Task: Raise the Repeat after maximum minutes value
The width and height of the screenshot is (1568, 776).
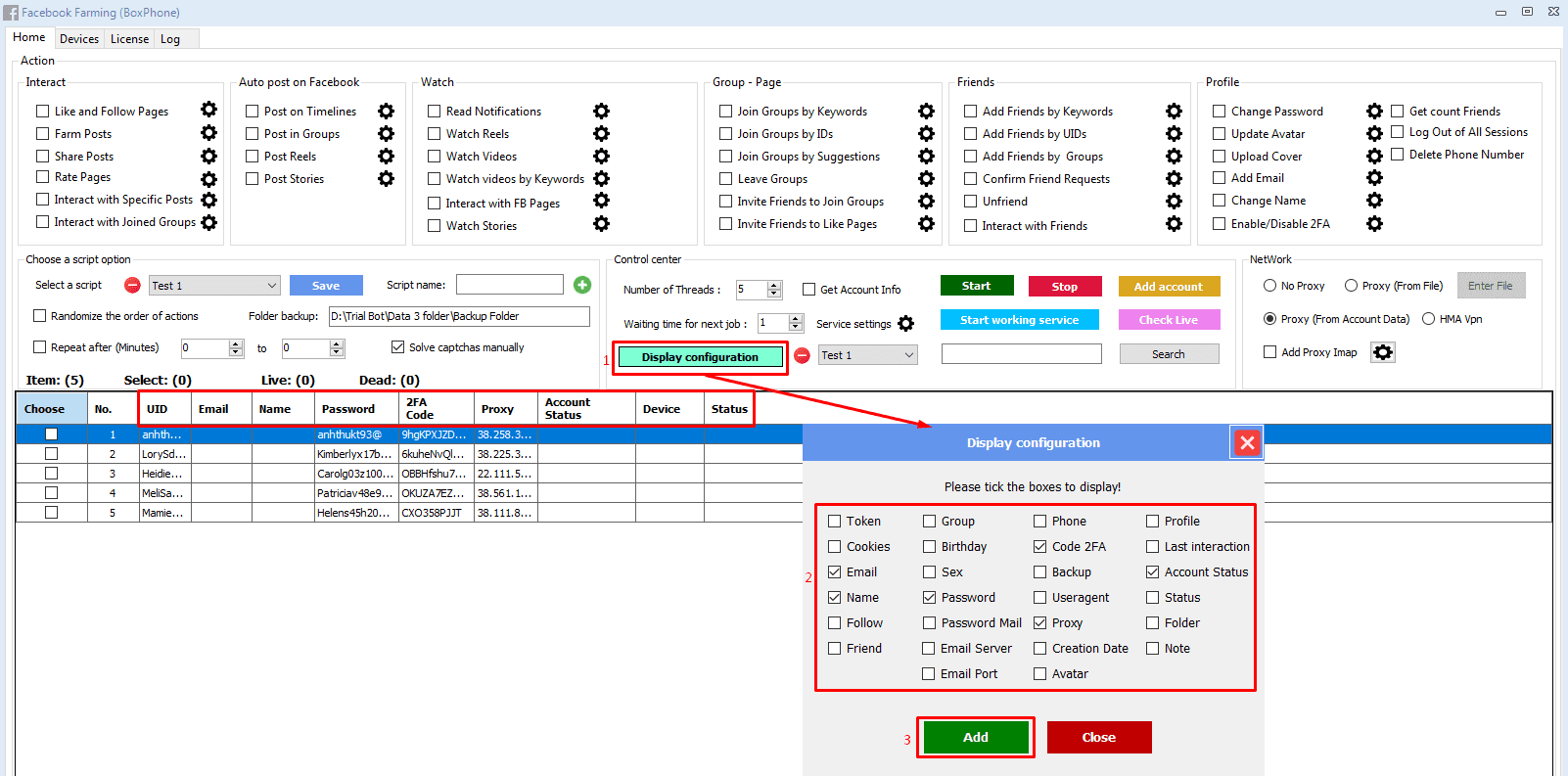Action: pyautogui.click(x=337, y=343)
